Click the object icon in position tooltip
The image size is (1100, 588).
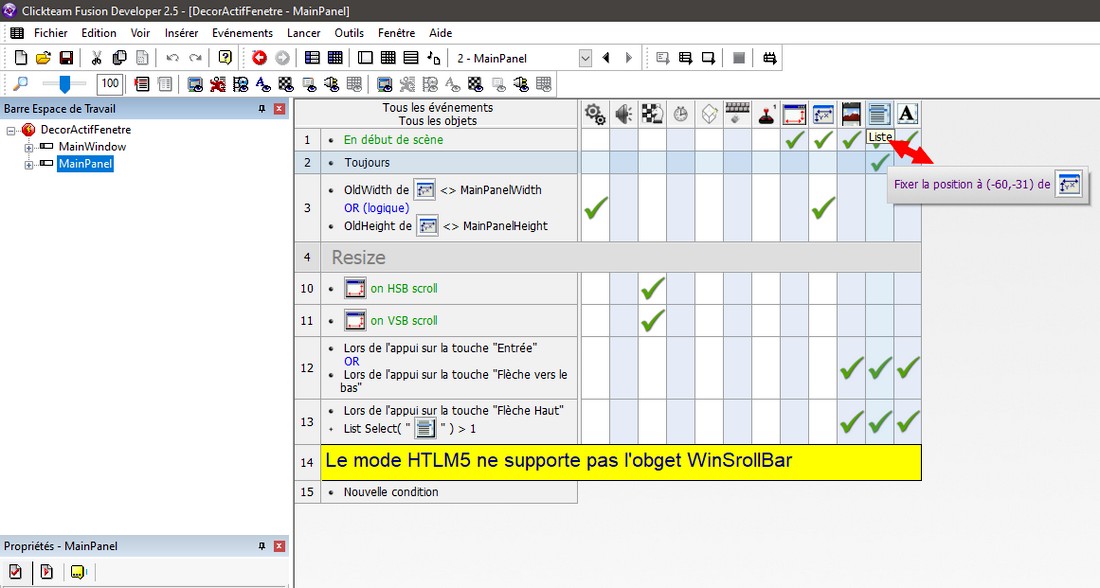click(1068, 185)
